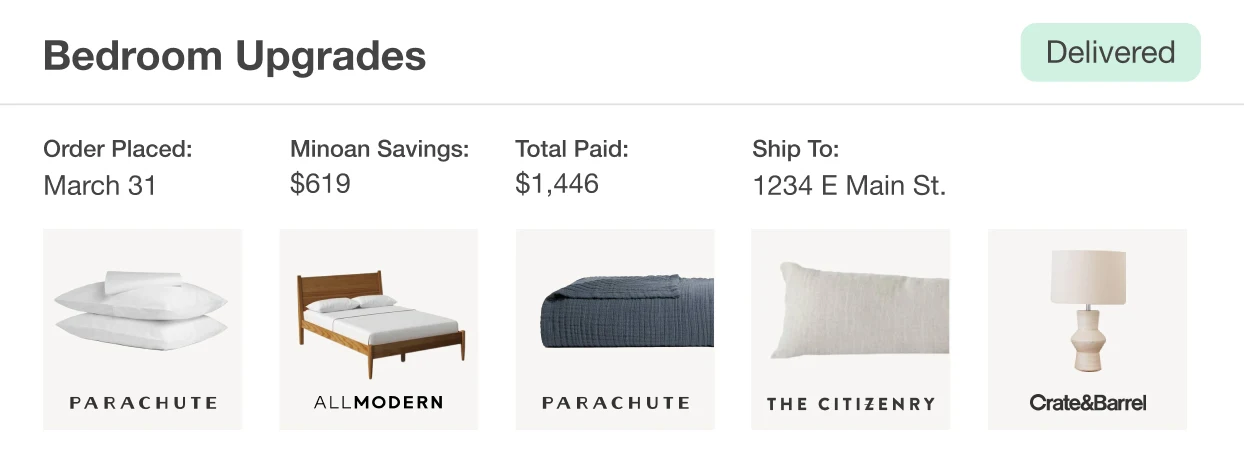This screenshot has height=475, width=1244.
Task: Click the Crate&Barrel brand logo
Action: click(x=1087, y=403)
